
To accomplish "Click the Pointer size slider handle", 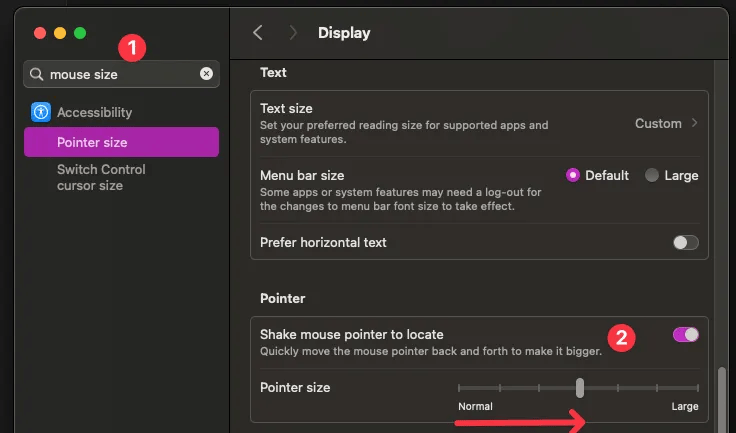I will pyautogui.click(x=579, y=387).
